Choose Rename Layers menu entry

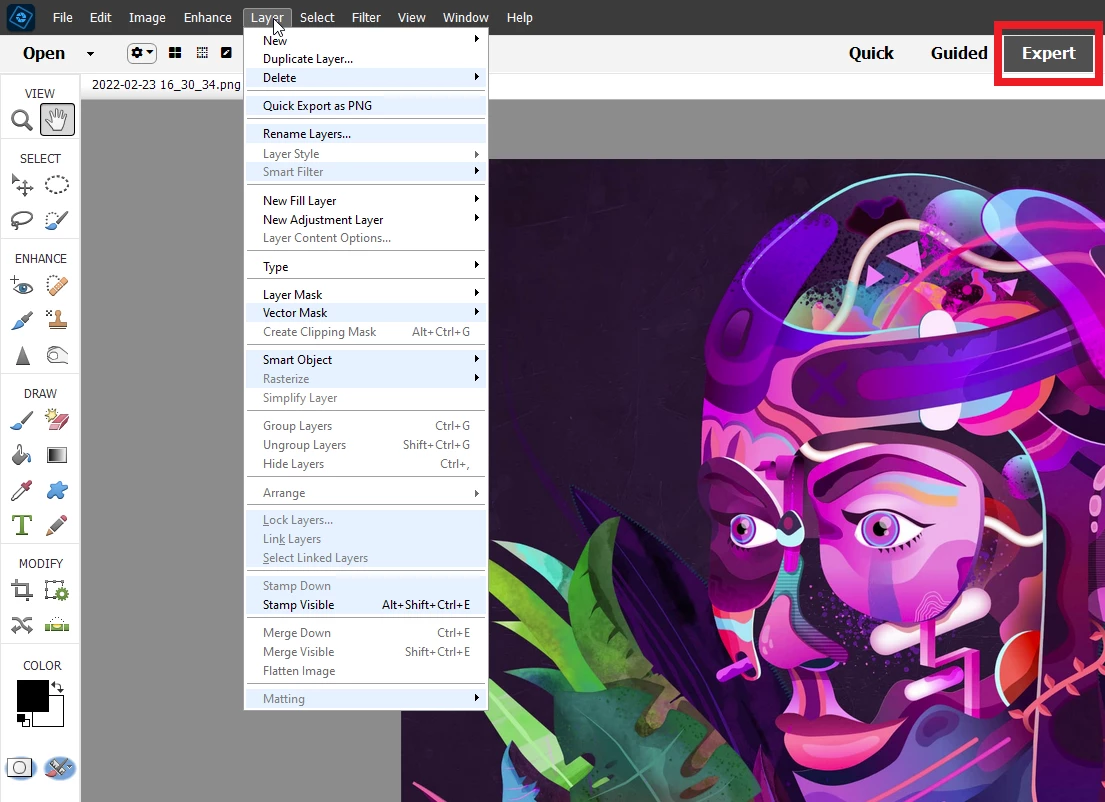(366, 134)
